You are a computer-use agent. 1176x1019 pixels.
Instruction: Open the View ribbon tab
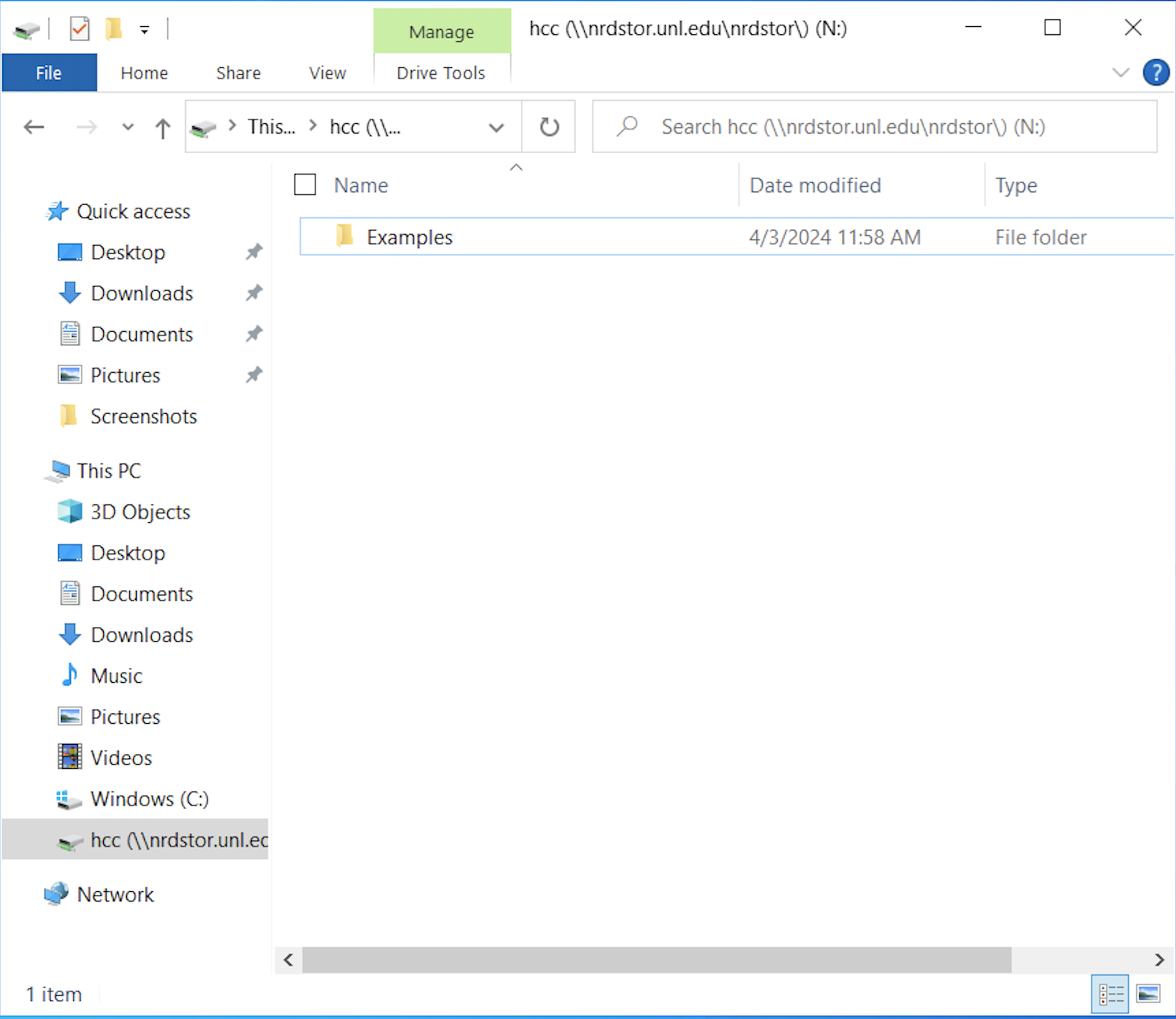pos(327,73)
